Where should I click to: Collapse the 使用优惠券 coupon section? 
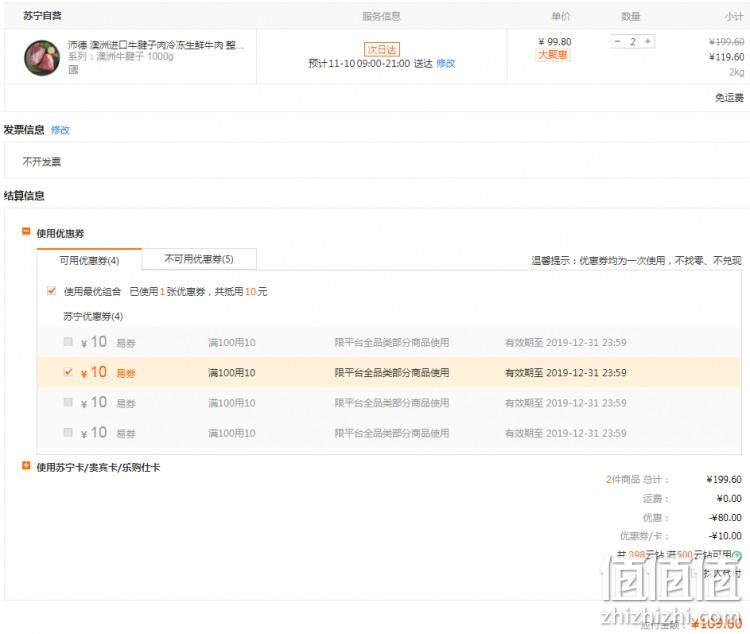pos(26,232)
